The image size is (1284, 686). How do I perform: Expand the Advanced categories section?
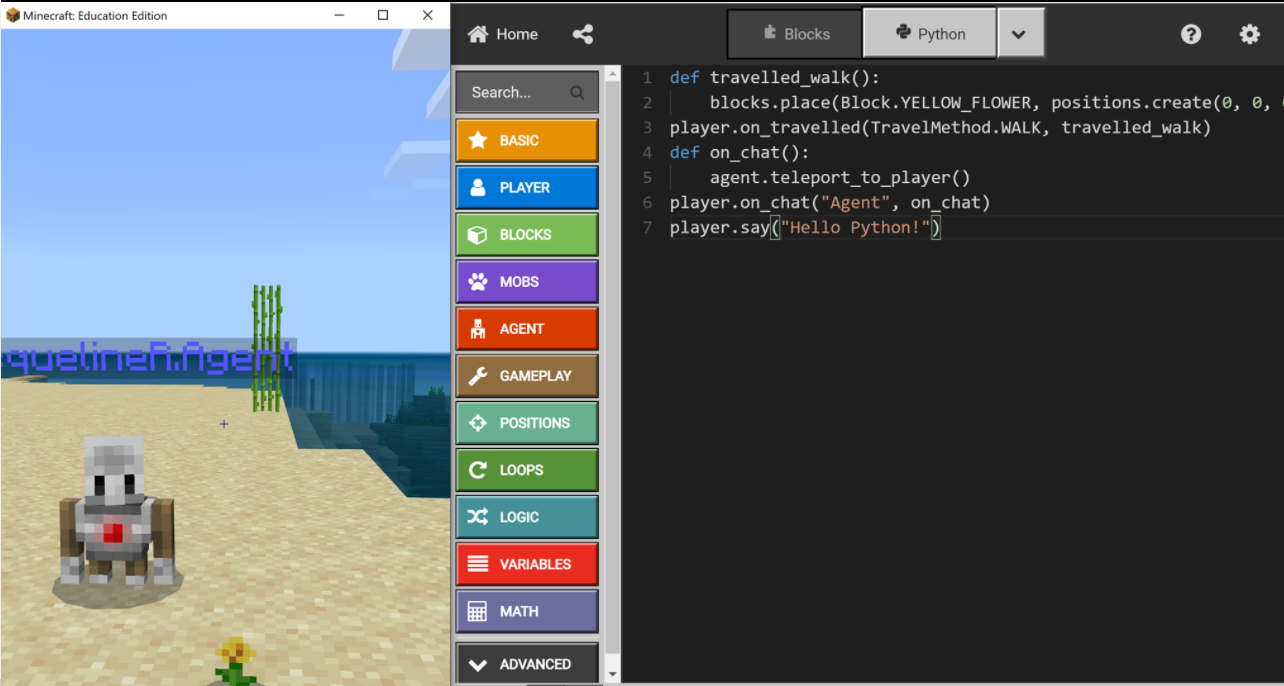[527, 664]
